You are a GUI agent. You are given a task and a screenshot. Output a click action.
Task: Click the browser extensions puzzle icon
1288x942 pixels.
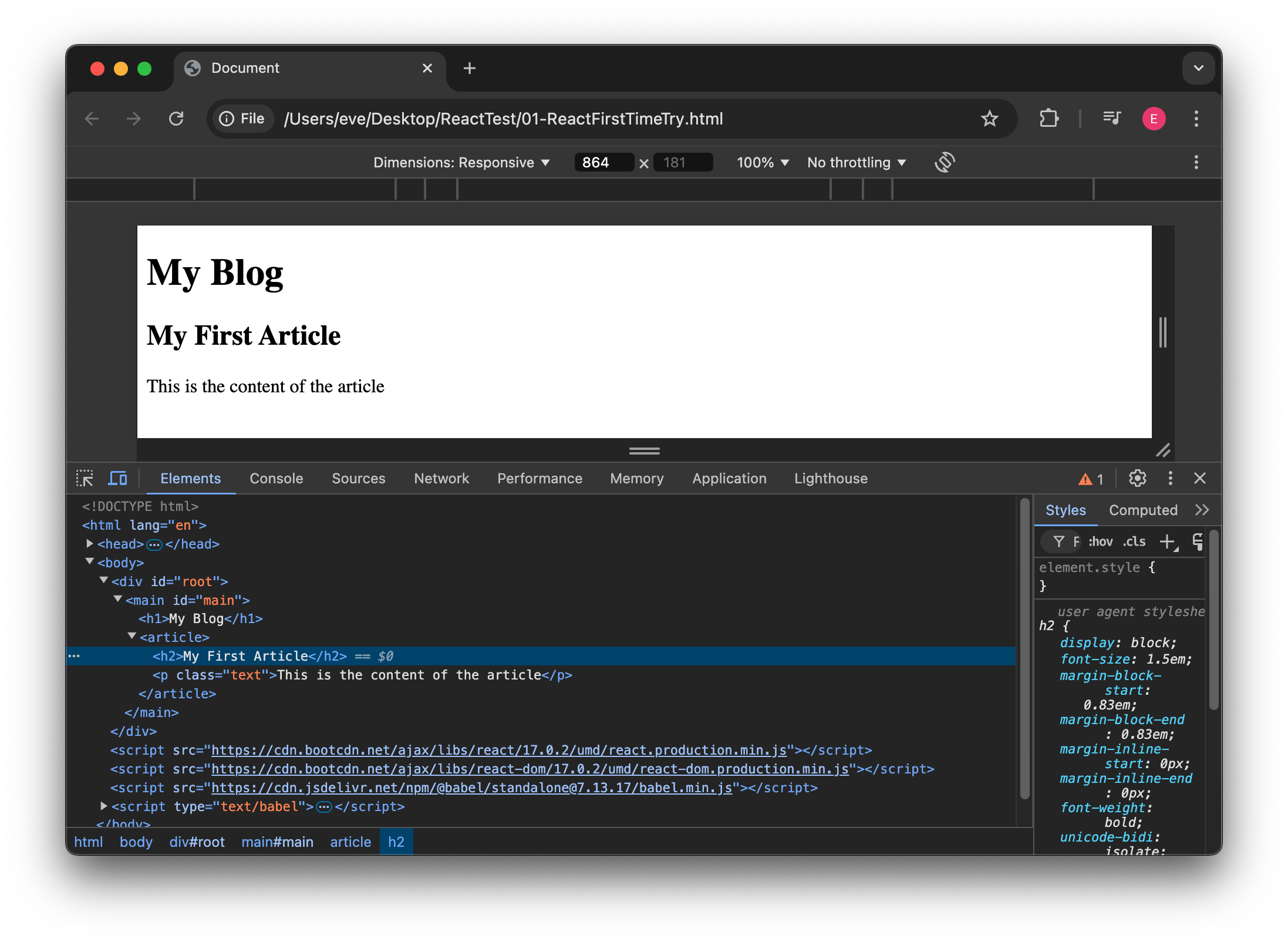[x=1048, y=118]
